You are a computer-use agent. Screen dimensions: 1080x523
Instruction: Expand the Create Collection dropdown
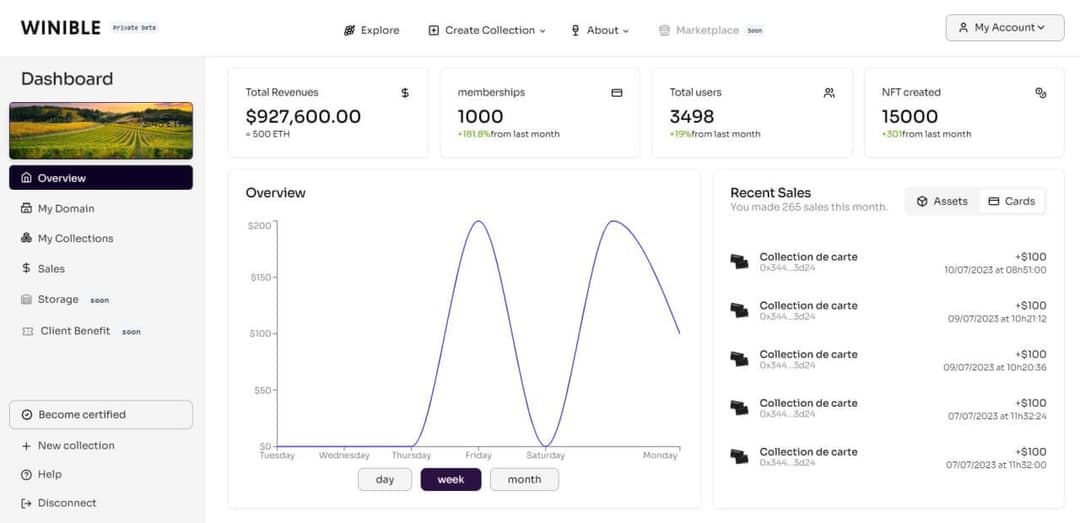click(487, 31)
